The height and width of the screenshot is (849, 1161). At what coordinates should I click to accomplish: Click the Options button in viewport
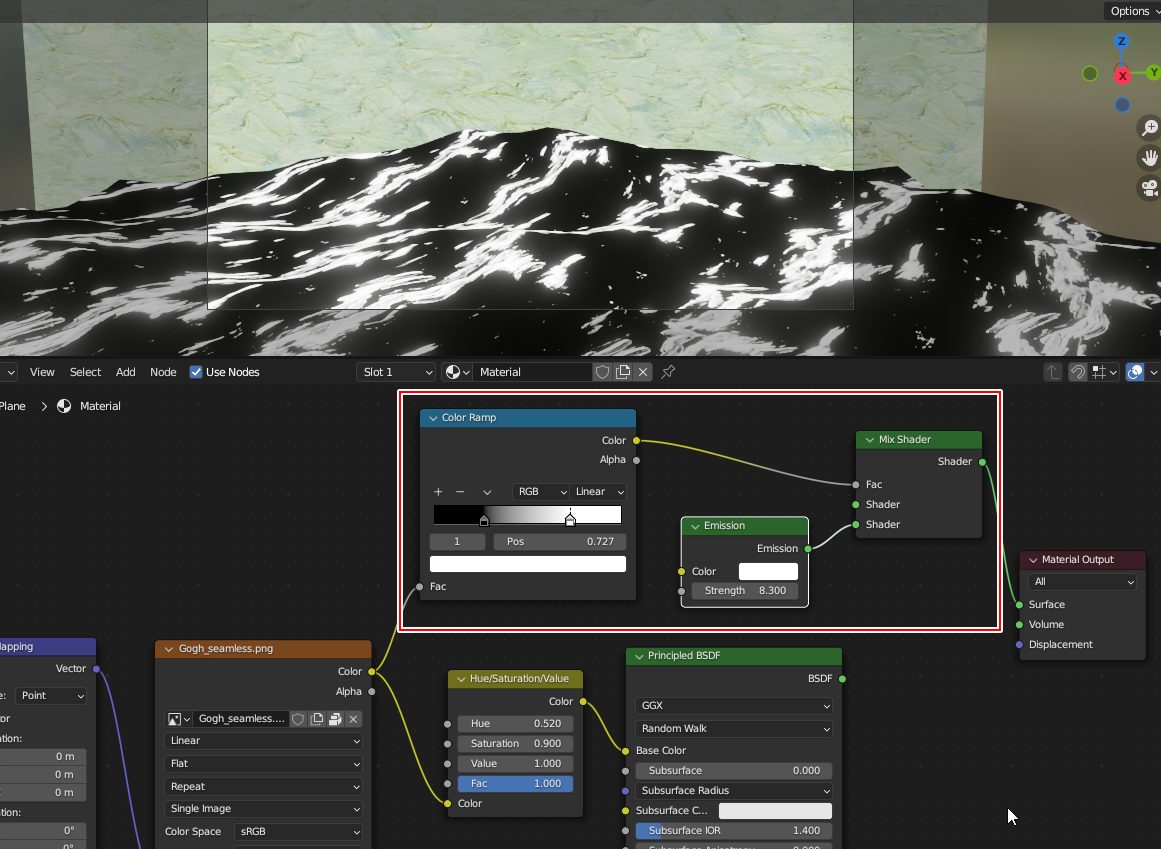1134,11
